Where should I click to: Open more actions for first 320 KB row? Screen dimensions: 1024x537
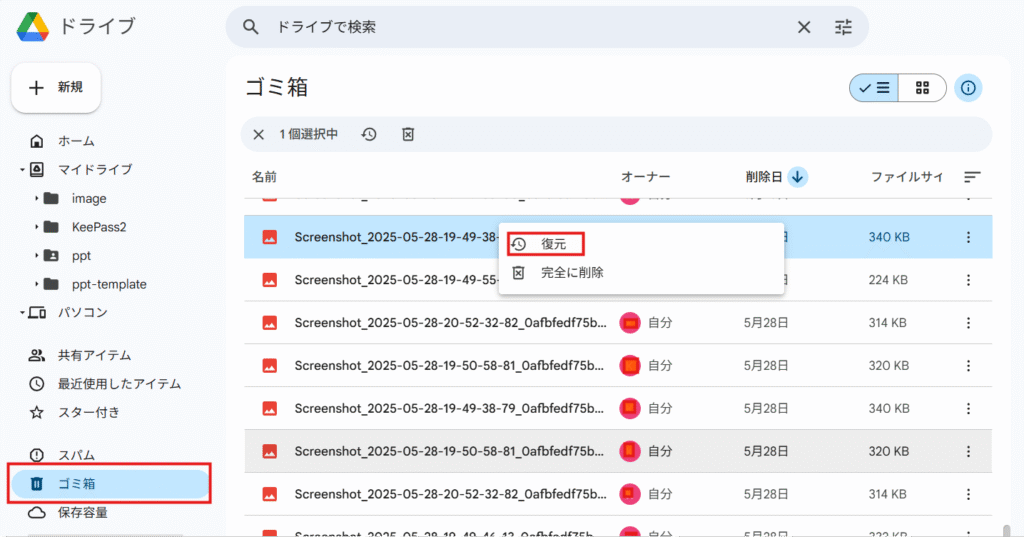(968, 366)
